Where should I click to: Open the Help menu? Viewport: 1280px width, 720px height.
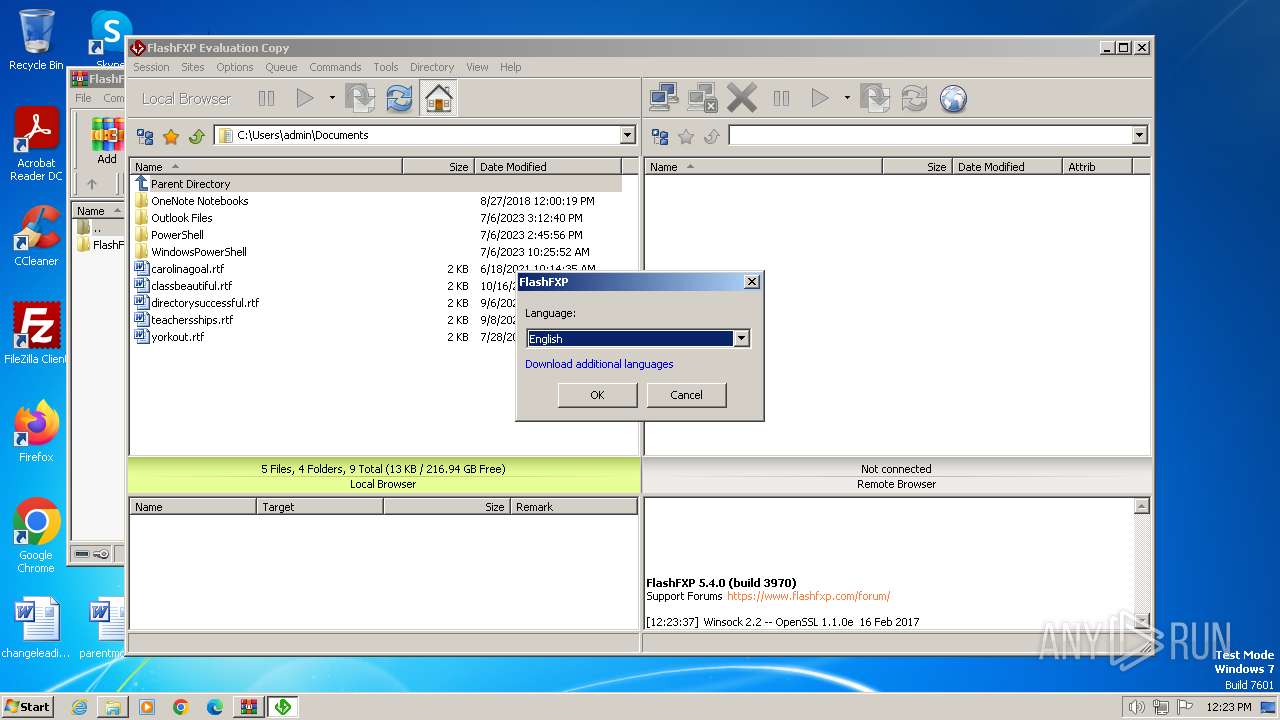coord(510,67)
